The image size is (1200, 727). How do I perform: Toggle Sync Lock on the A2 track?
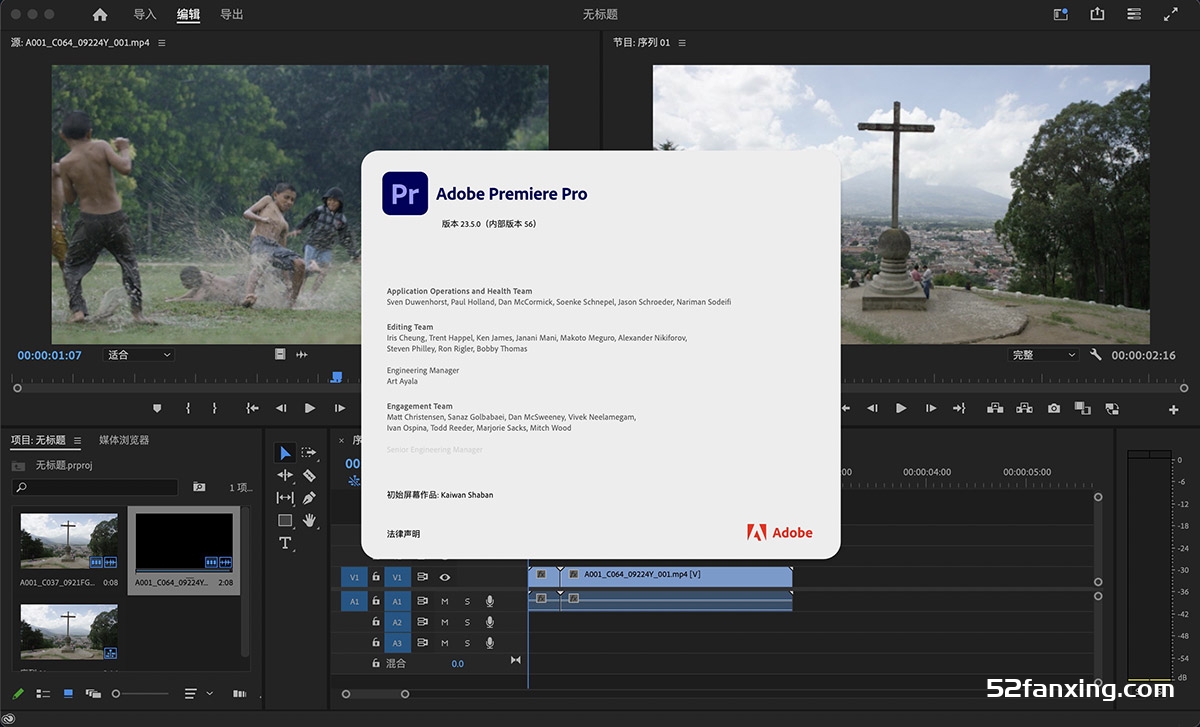point(422,622)
